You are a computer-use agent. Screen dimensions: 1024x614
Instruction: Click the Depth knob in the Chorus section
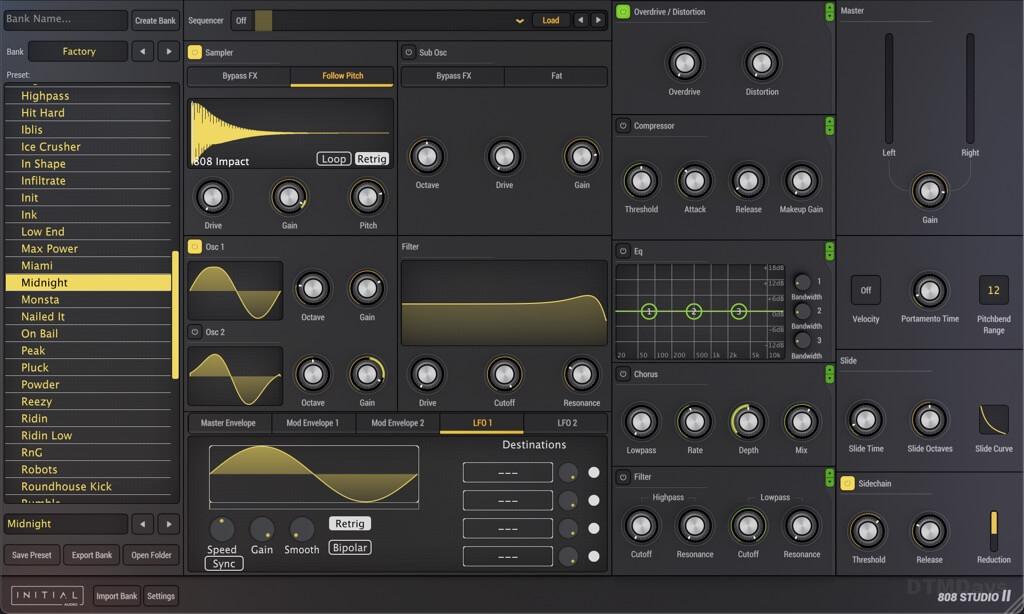(x=748, y=423)
